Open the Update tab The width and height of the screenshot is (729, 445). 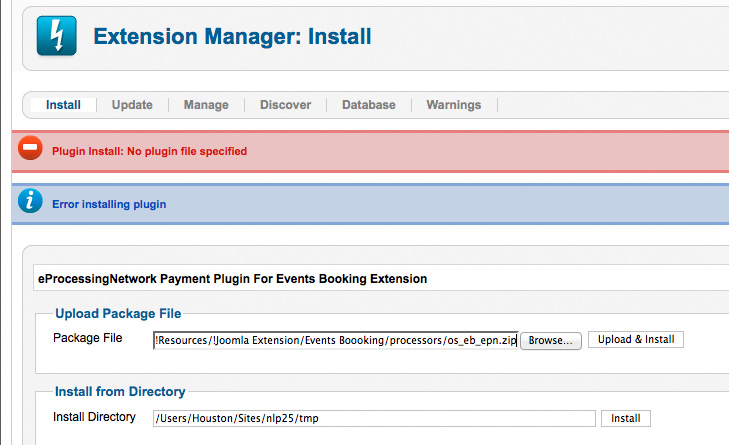(132, 105)
